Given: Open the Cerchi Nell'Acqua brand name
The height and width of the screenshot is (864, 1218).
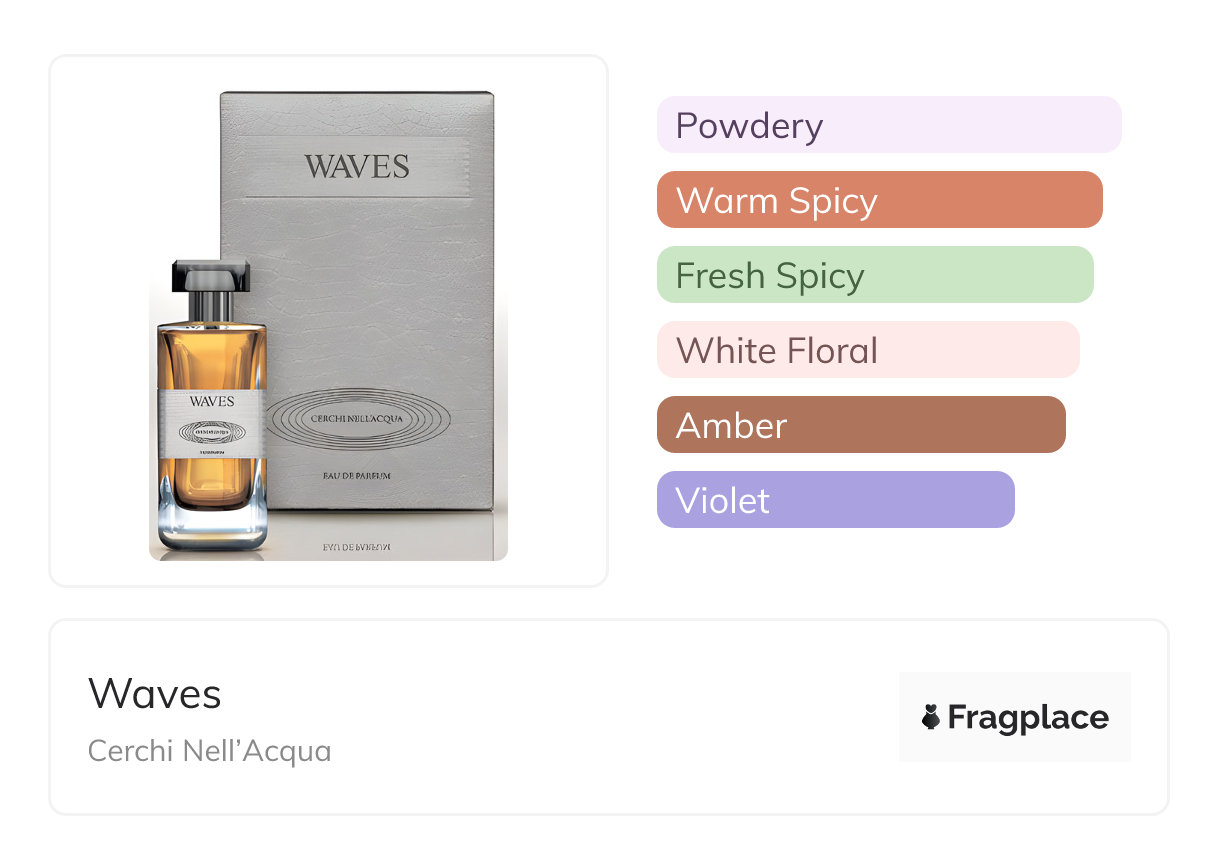Looking at the screenshot, I should [209, 751].
